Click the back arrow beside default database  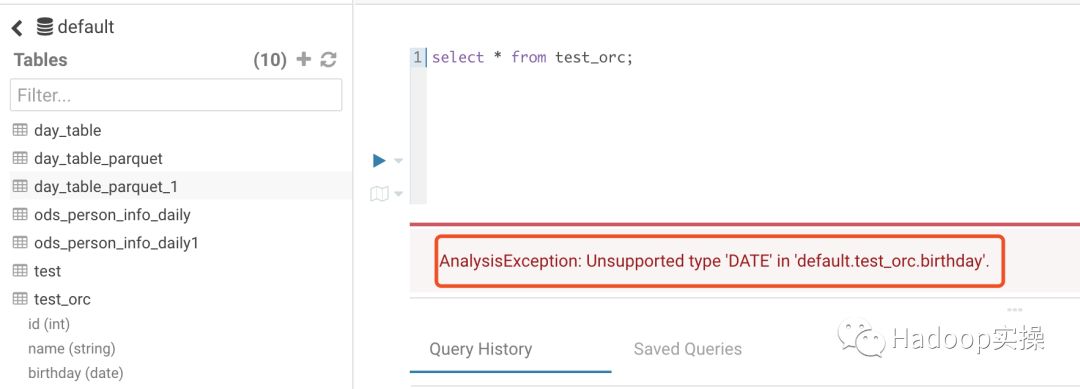pos(17,28)
